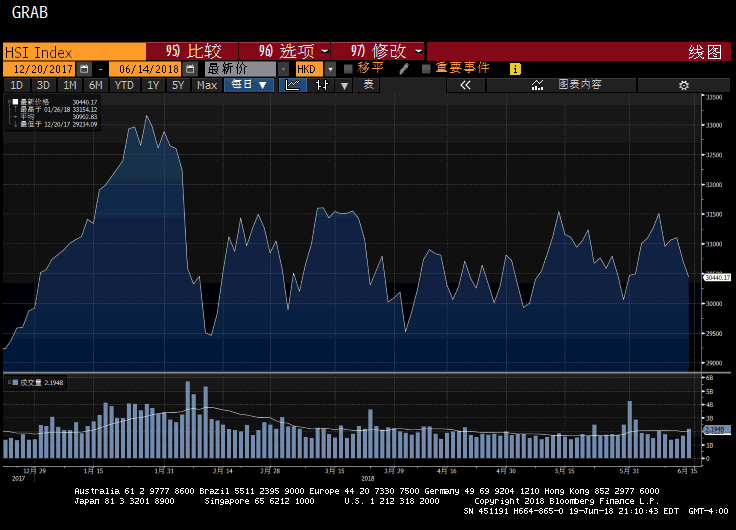
Task: Edit the start date 12/20/2017 field
Action: [39, 69]
